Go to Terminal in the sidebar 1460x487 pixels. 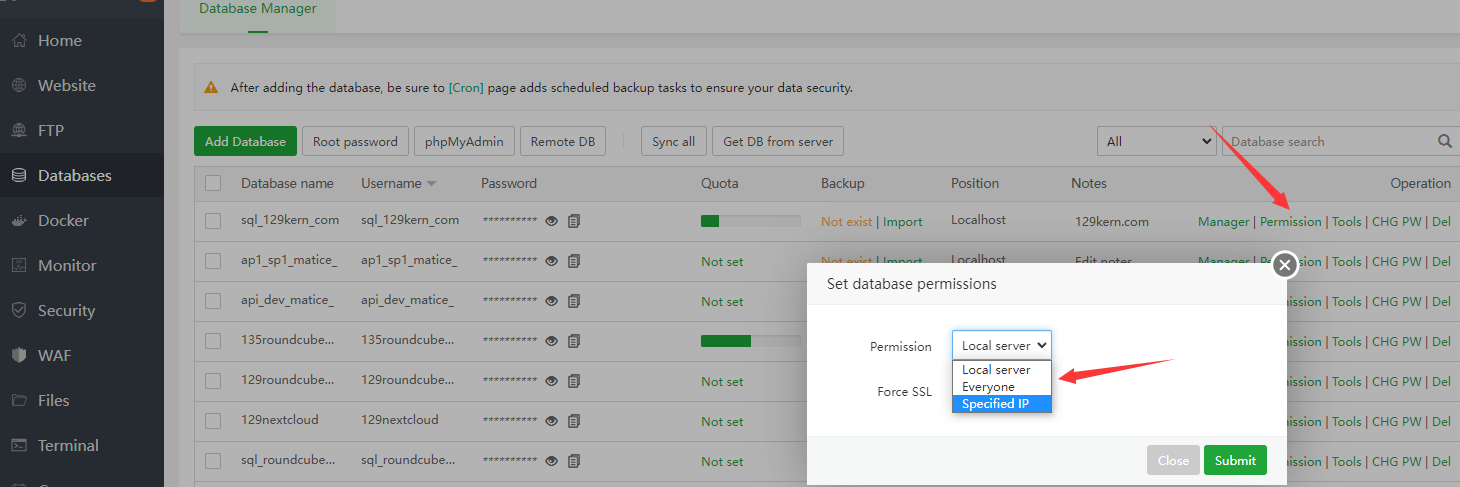(x=68, y=445)
